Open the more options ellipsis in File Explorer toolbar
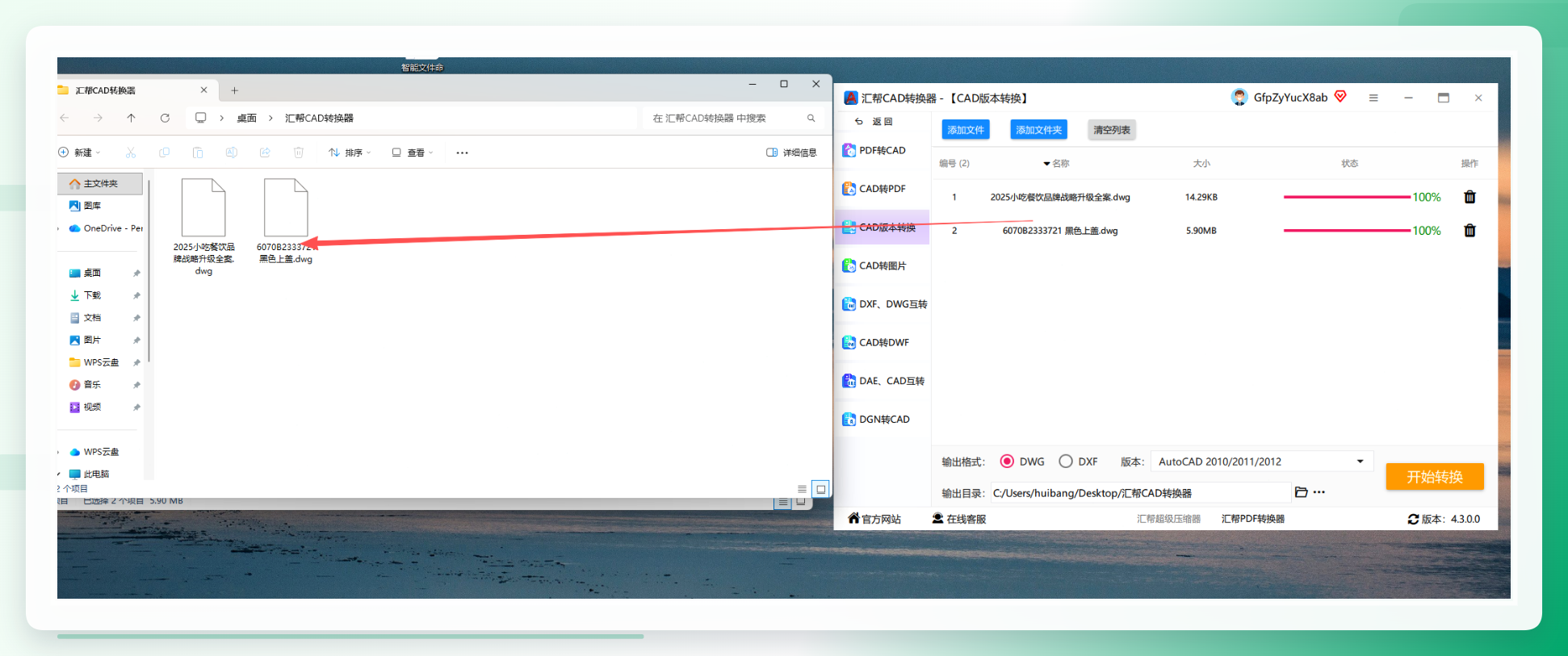Viewport: 1568px width, 656px height. 462,153
